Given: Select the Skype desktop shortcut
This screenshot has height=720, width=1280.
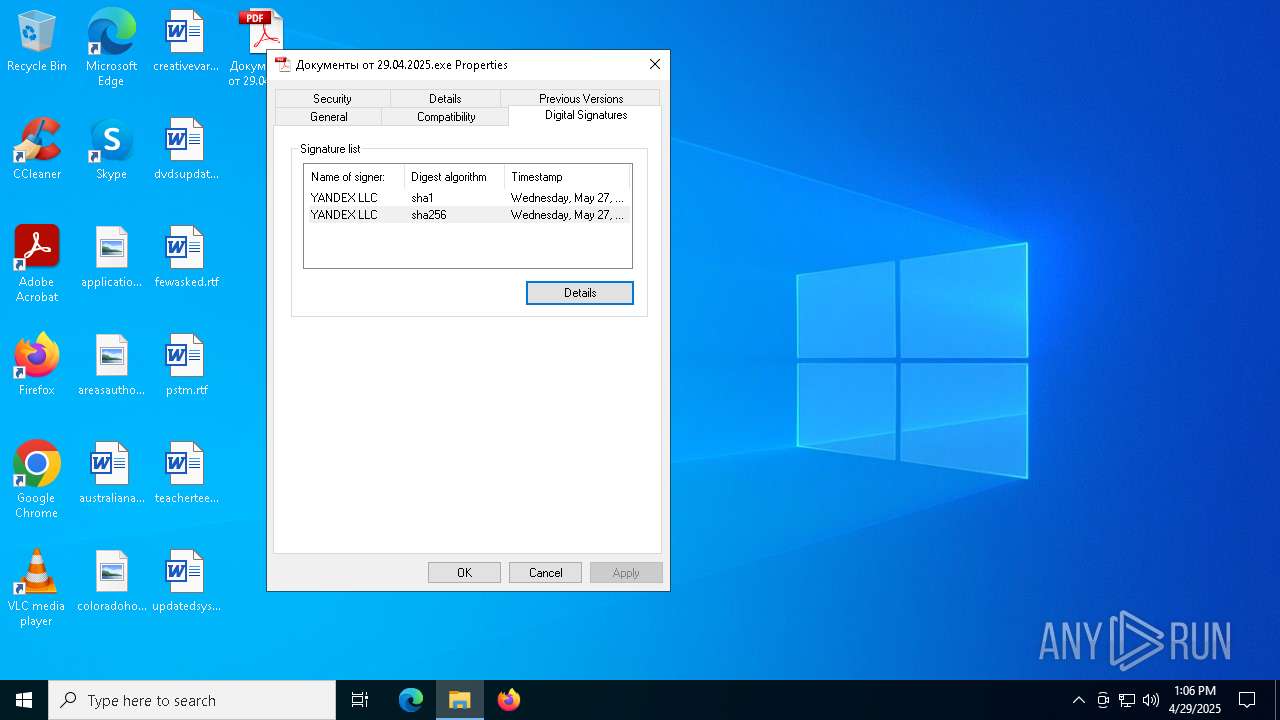Looking at the screenshot, I should click(111, 150).
